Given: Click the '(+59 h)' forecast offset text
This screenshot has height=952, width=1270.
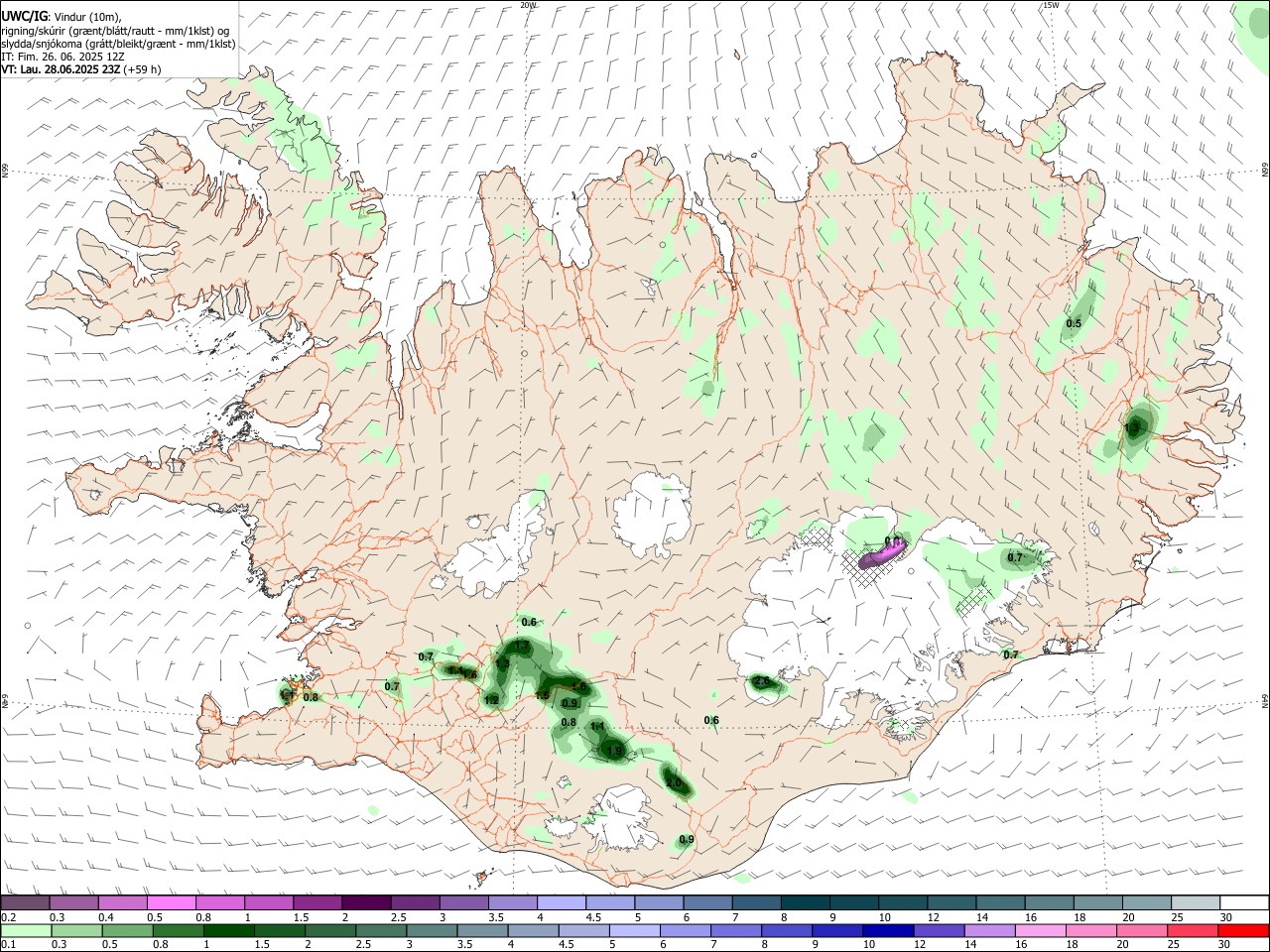Looking at the screenshot, I should point(143,69).
